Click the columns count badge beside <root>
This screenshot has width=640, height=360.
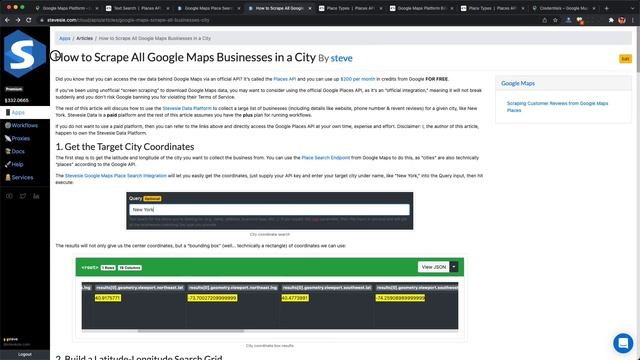coord(130,268)
